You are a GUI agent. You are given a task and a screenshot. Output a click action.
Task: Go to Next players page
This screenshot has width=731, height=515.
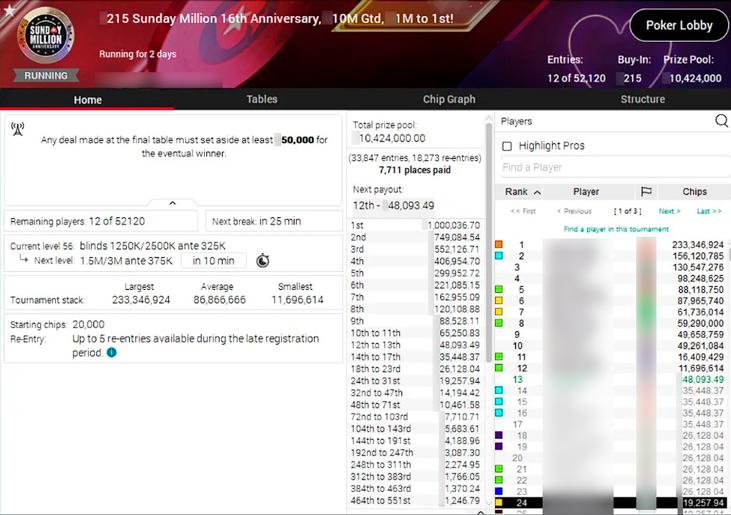(x=669, y=211)
